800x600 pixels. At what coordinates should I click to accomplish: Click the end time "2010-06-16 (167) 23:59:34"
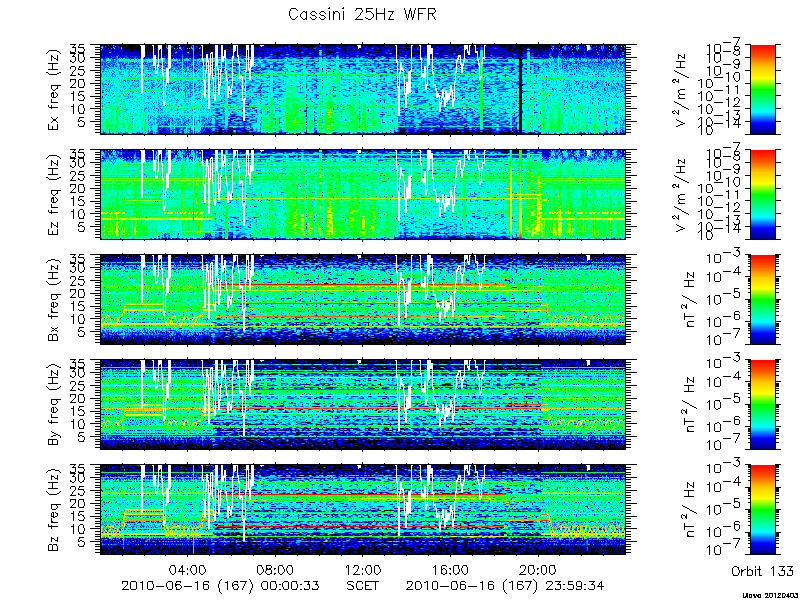coord(505,586)
